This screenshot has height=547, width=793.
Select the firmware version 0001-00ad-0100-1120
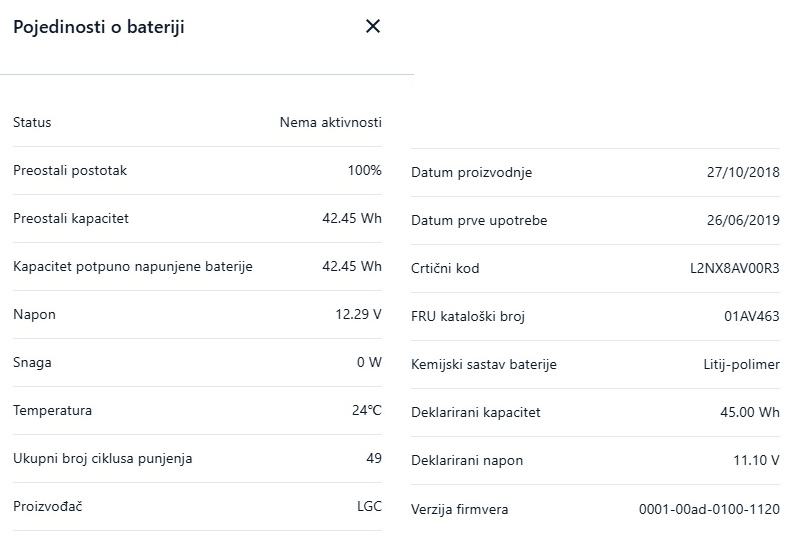pos(709,509)
